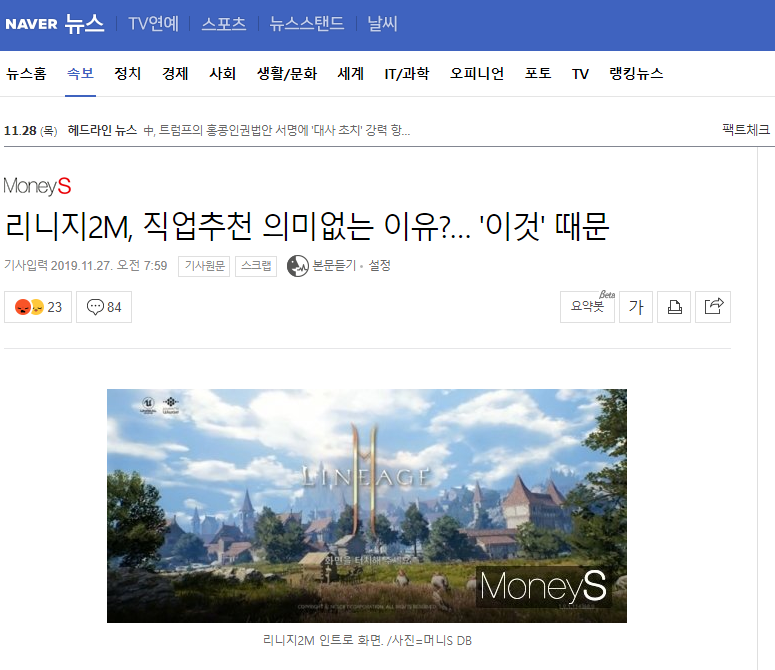The height and width of the screenshot is (670, 775).
Task: Switch to the 정치 tab
Action: [x=128, y=74]
